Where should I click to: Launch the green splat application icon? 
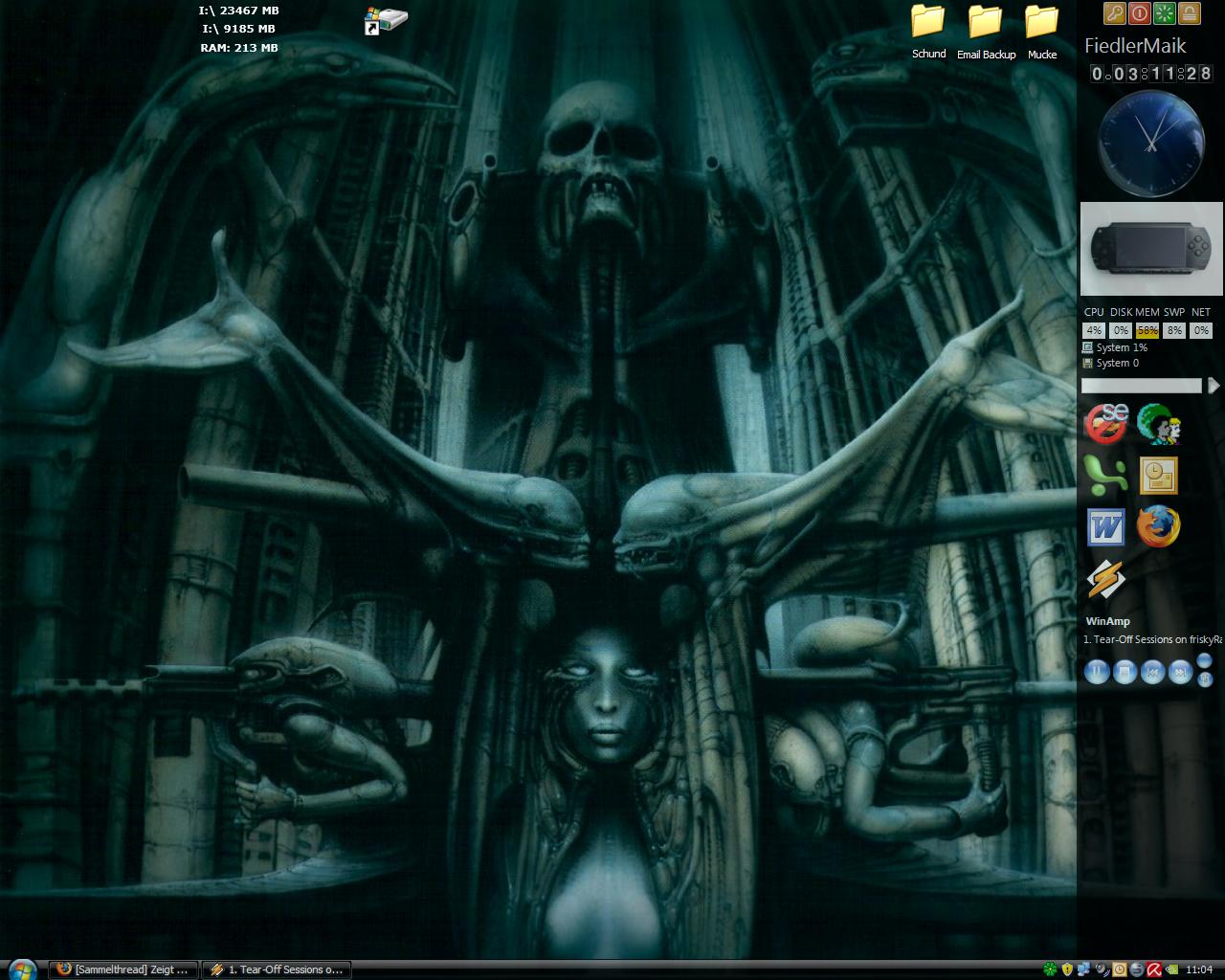tap(1103, 475)
